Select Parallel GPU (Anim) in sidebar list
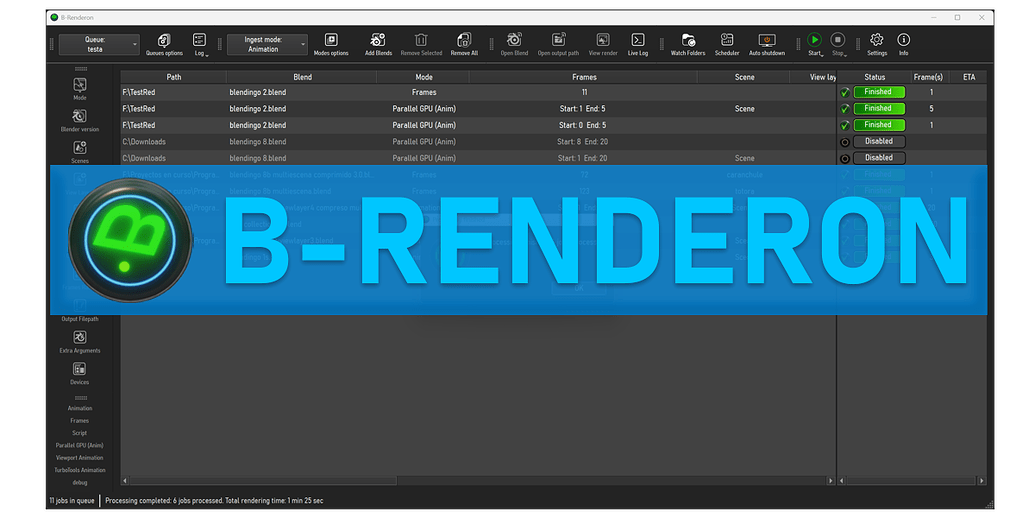The width and height of the screenshot is (1035, 517). [80, 446]
